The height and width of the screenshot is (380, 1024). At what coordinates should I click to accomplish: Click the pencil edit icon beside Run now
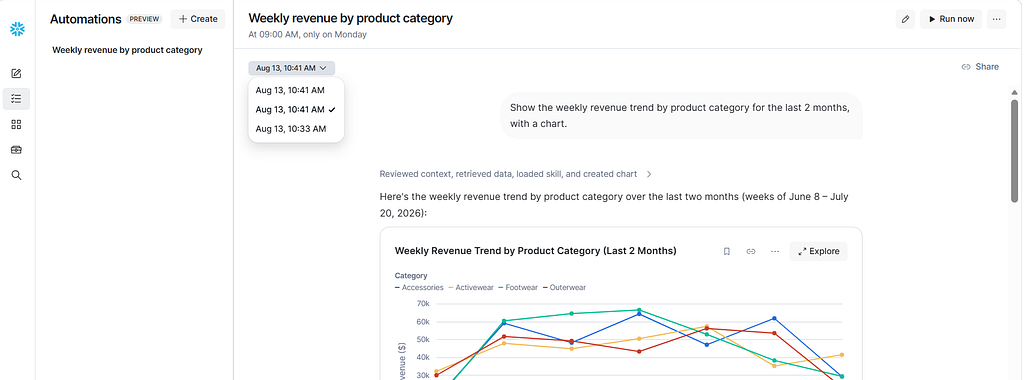(x=905, y=19)
